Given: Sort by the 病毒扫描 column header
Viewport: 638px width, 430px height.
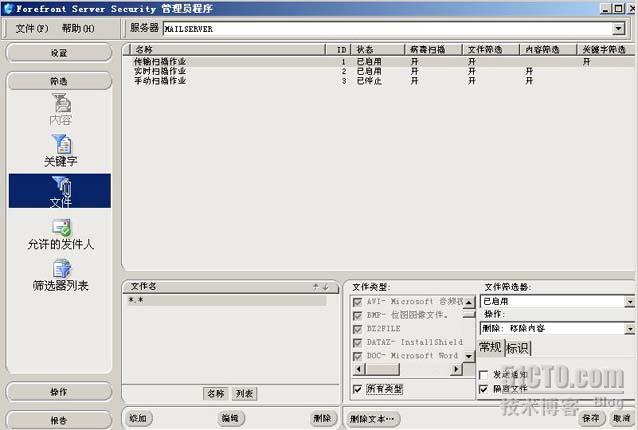Looking at the screenshot, I should pos(434,50).
